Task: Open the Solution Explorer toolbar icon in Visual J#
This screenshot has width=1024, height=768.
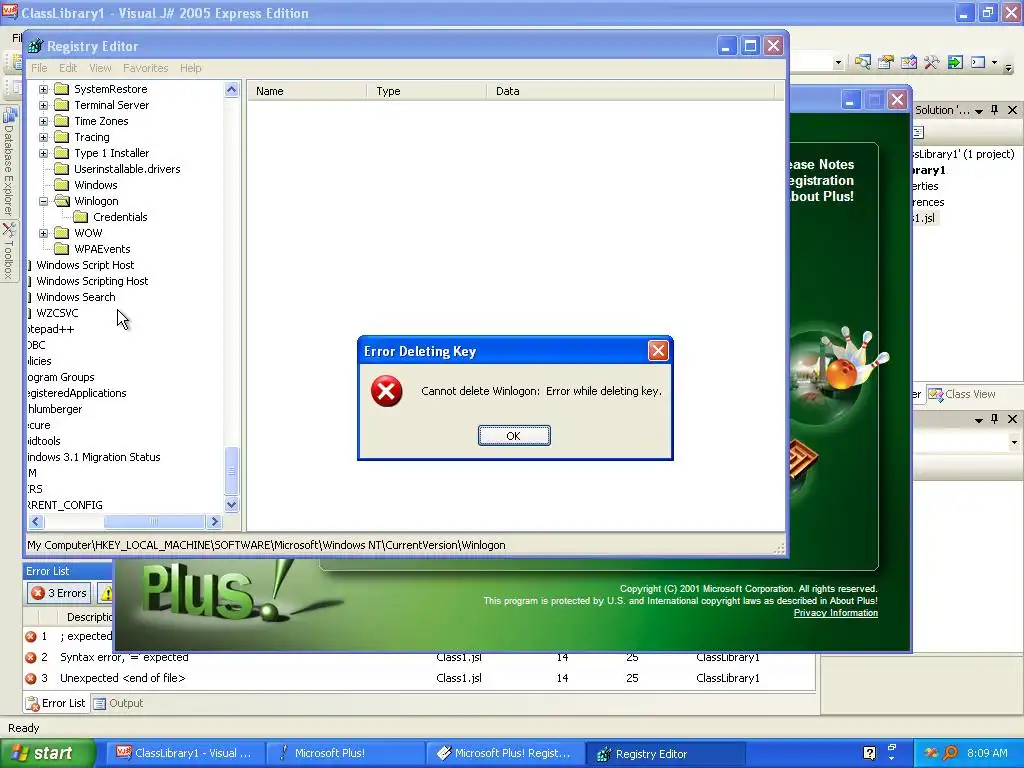Action: pos(863,62)
